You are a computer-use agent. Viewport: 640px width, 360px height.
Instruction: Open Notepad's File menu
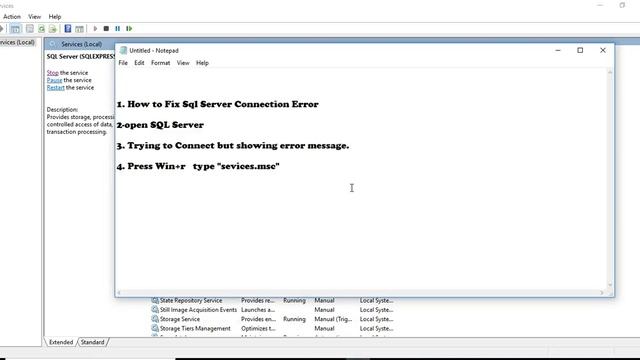[123, 63]
